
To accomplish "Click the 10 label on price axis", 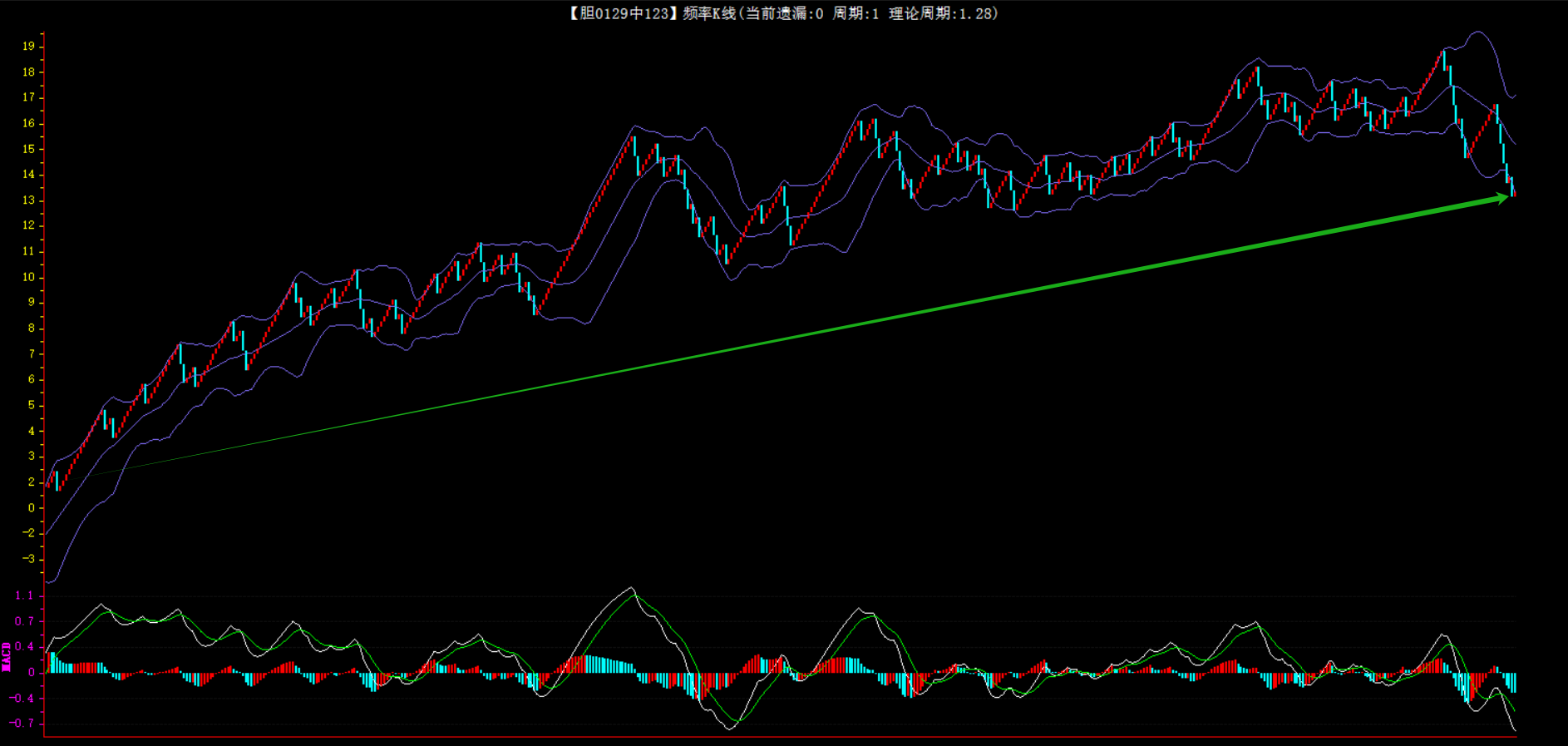I will point(29,277).
